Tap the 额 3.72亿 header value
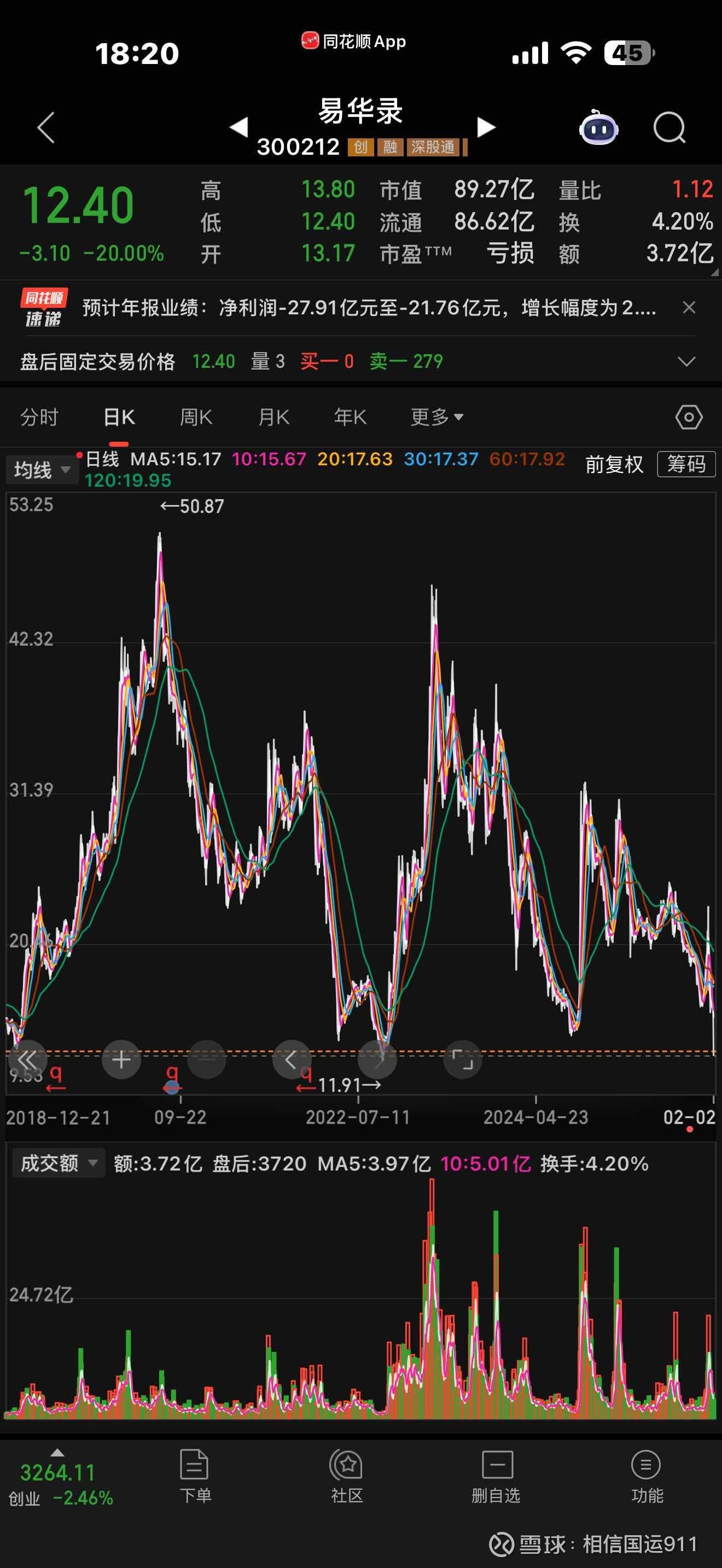Screen dimensions: 722x1568 (679, 253)
